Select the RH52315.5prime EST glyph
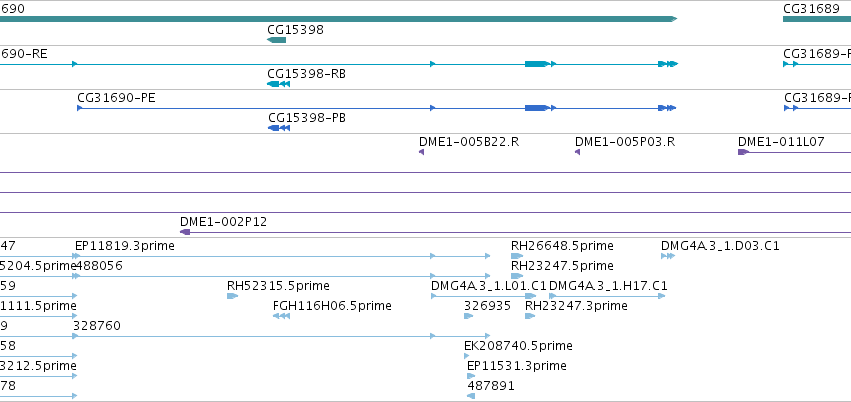Screen dimensions: 851x402 232,296
